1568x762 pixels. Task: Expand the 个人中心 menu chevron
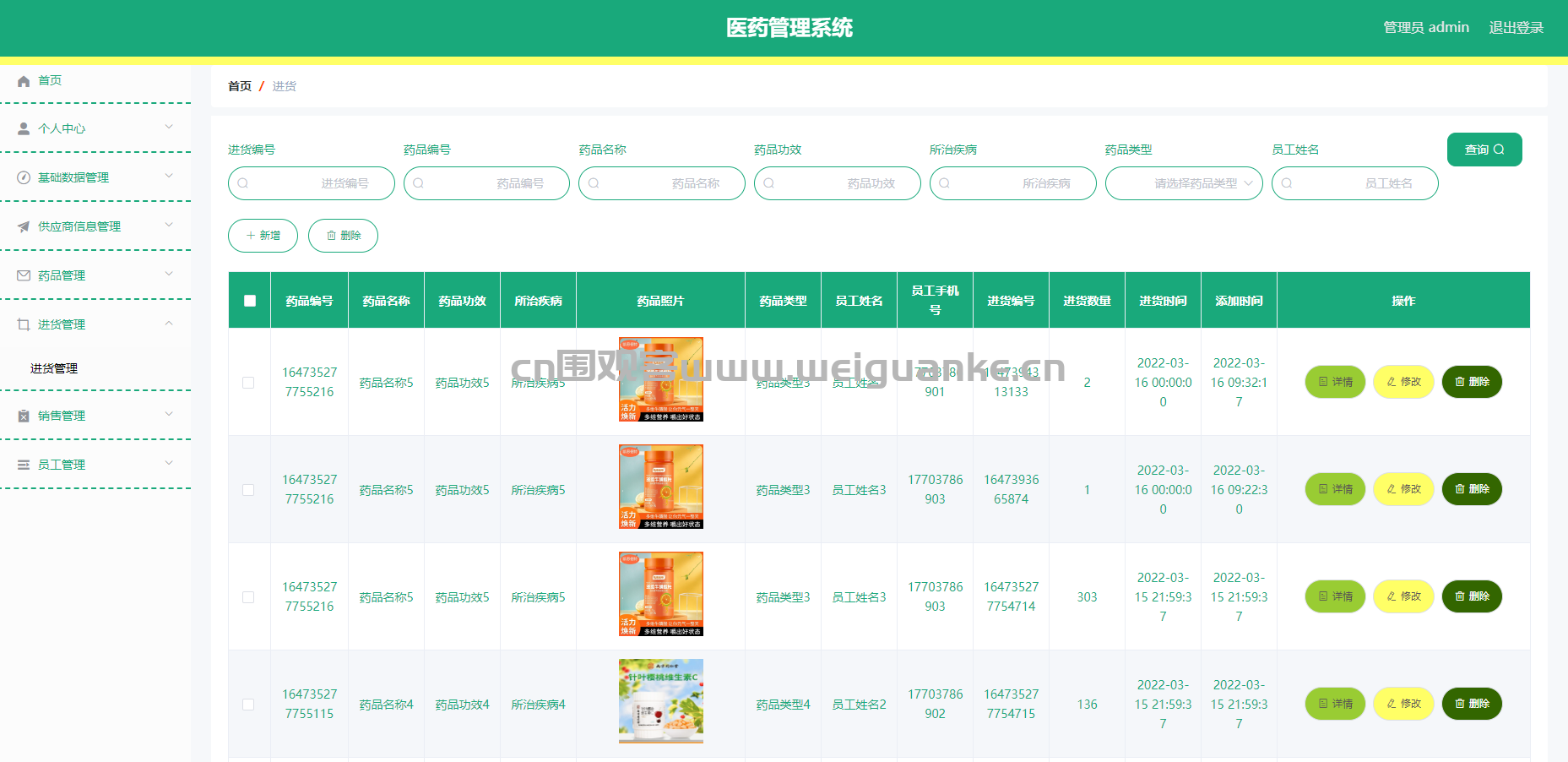[x=169, y=128]
